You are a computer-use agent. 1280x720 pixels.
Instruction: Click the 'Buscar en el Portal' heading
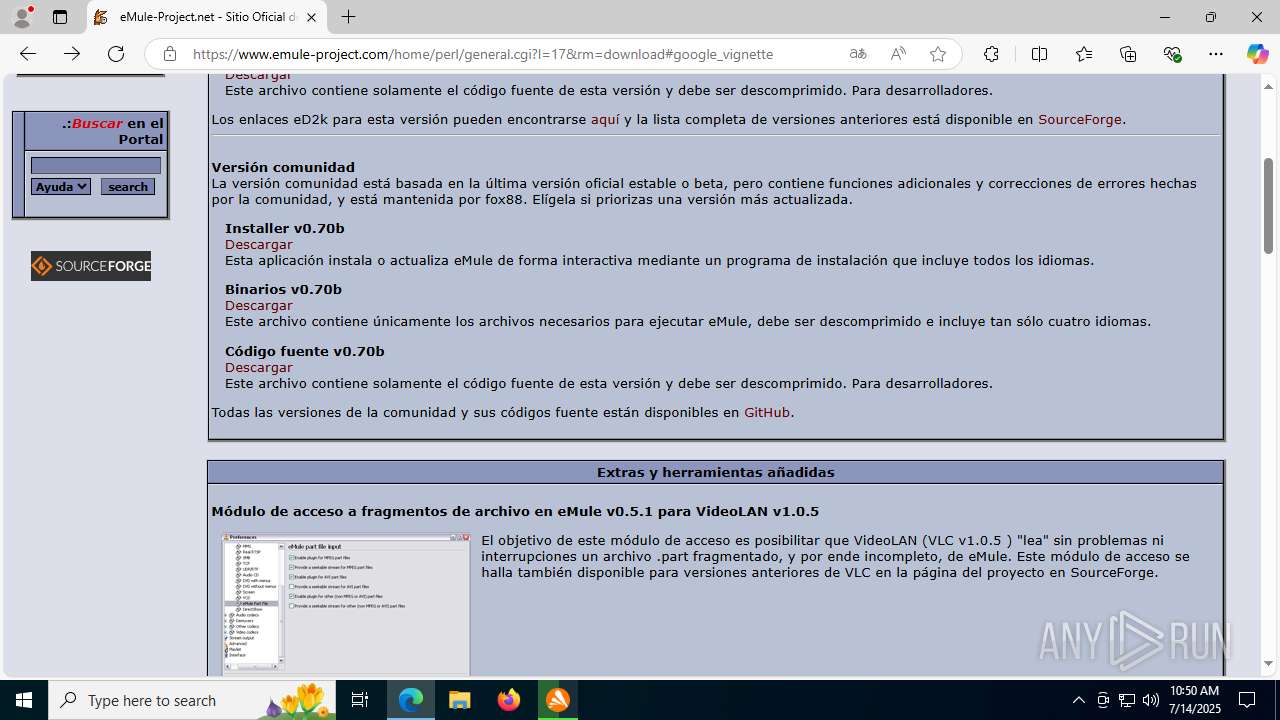point(112,131)
